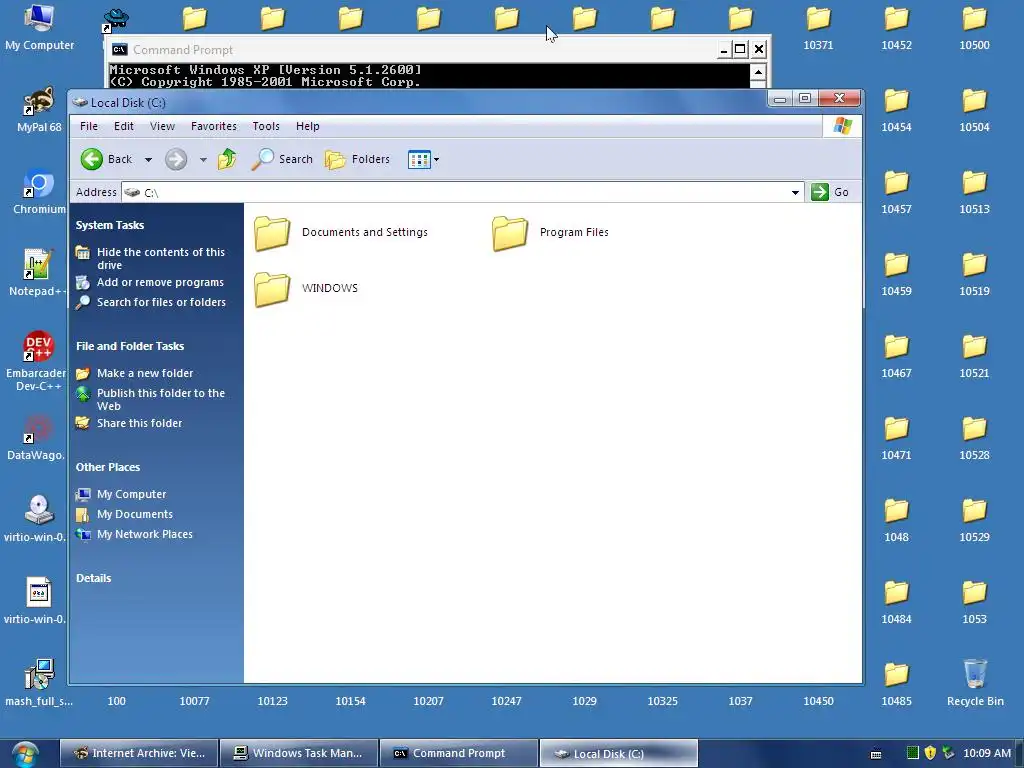Click the Forward arrow button
Image resolution: width=1024 pixels, height=768 pixels.
(x=176, y=159)
